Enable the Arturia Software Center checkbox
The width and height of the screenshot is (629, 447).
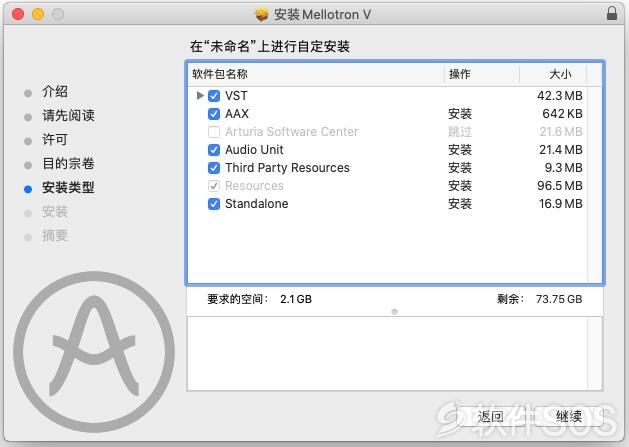pyautogui.click(x=214, y=132)
